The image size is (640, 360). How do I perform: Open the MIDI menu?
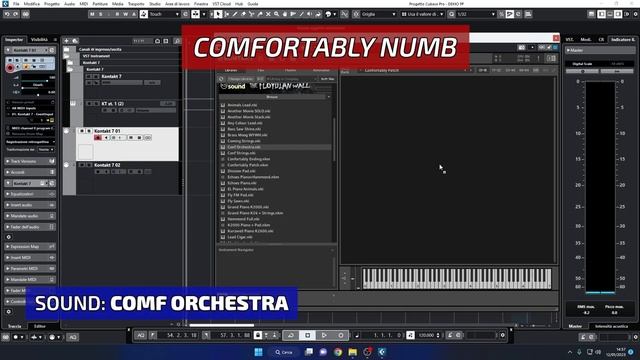(x=84, y=4)
